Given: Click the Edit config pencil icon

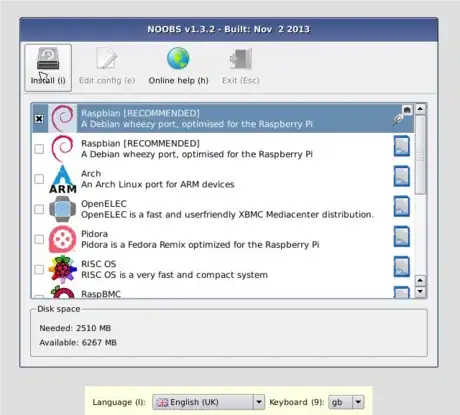Looking at the screenshot, I should (x=107, y=59).
